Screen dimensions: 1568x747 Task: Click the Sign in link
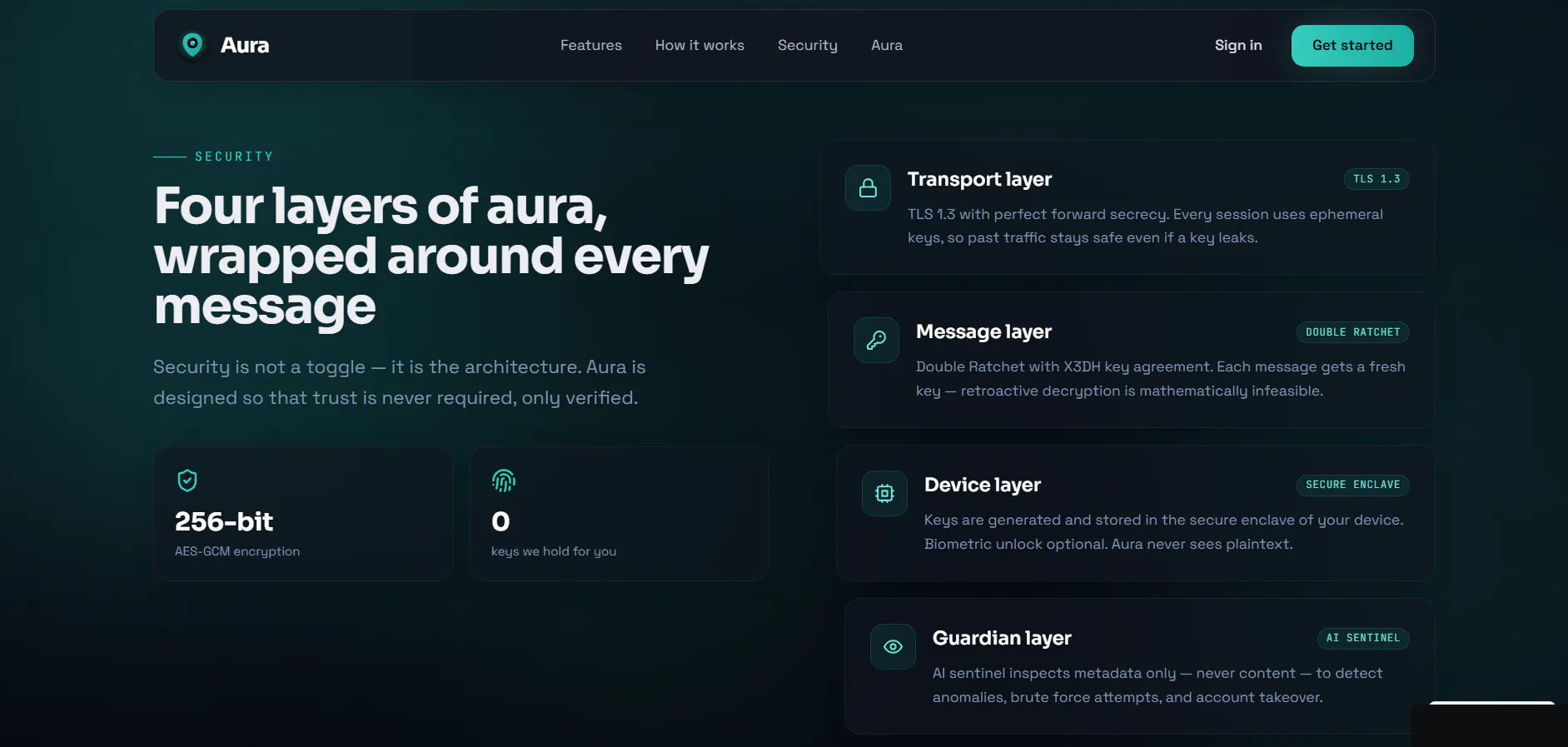(x=1238, y=45)
